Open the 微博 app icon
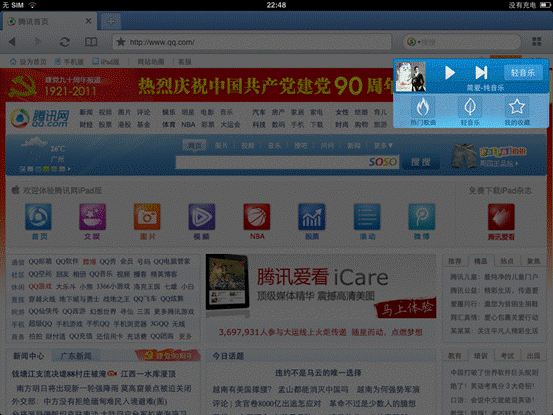This screenshot has height=415, width=553. tap(422, 217)
